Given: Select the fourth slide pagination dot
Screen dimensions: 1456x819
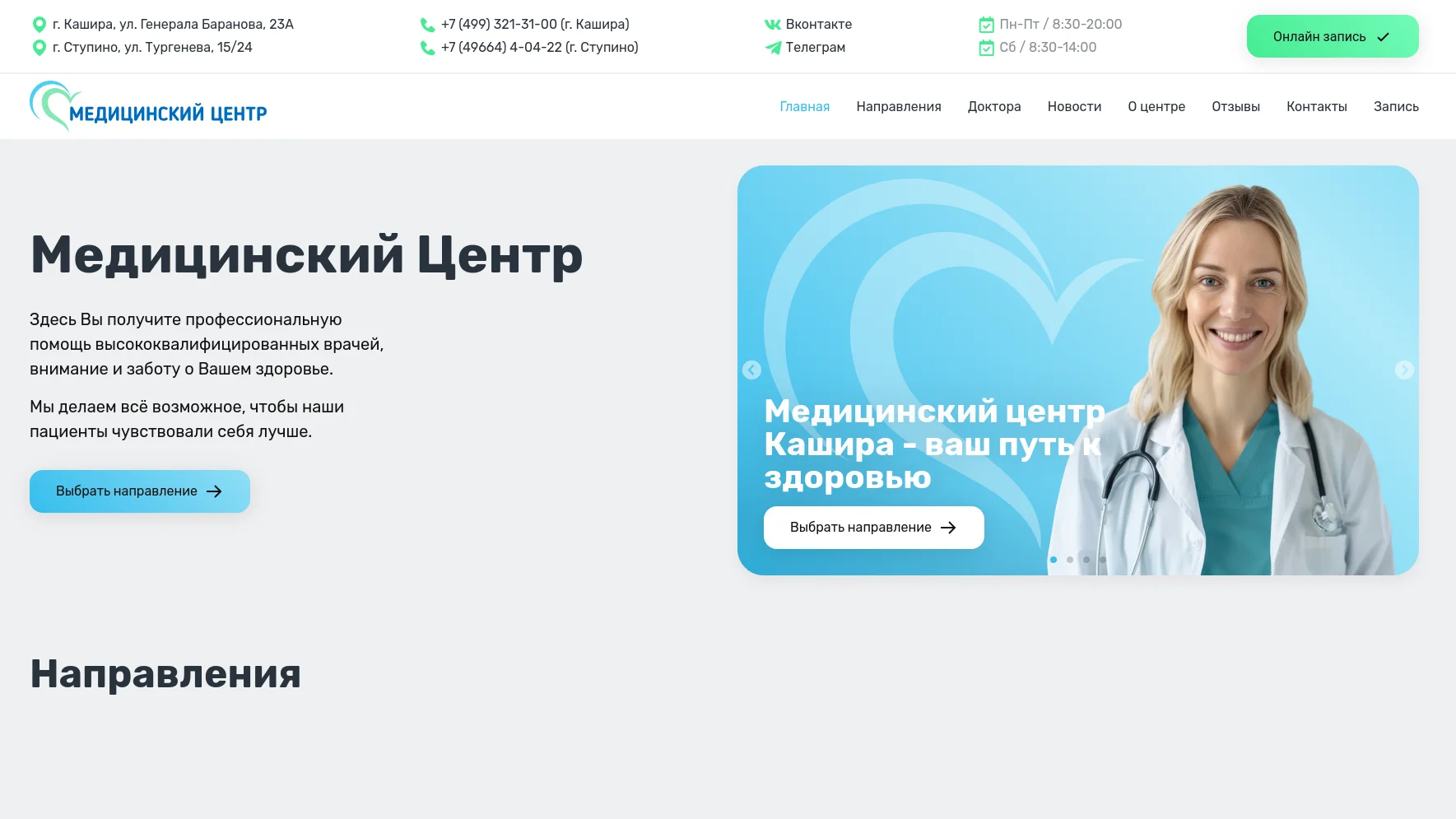Looking at the screenshot, I should [x=1103, y=560].
